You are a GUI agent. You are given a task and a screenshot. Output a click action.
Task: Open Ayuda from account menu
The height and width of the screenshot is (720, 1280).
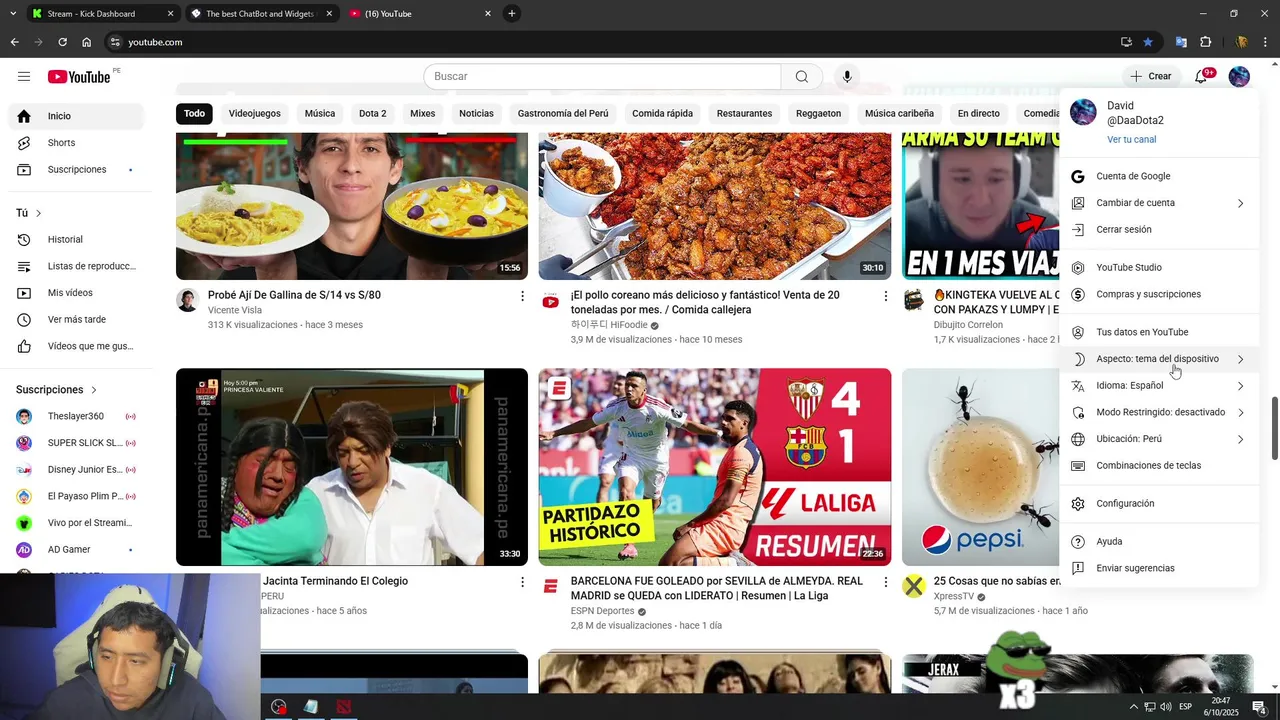[1159, 542]
